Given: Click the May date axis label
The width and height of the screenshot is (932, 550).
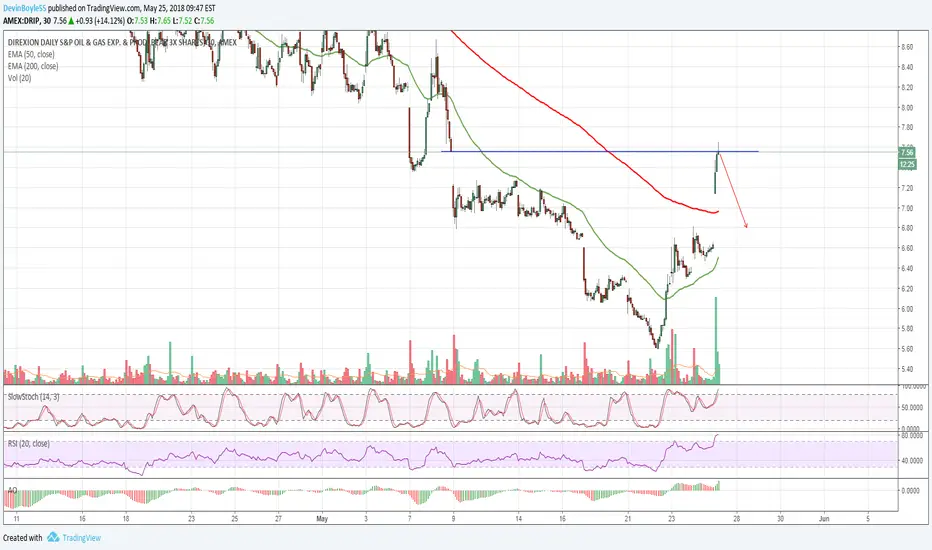Looking at the screenshot, I should tap(322, 518).
